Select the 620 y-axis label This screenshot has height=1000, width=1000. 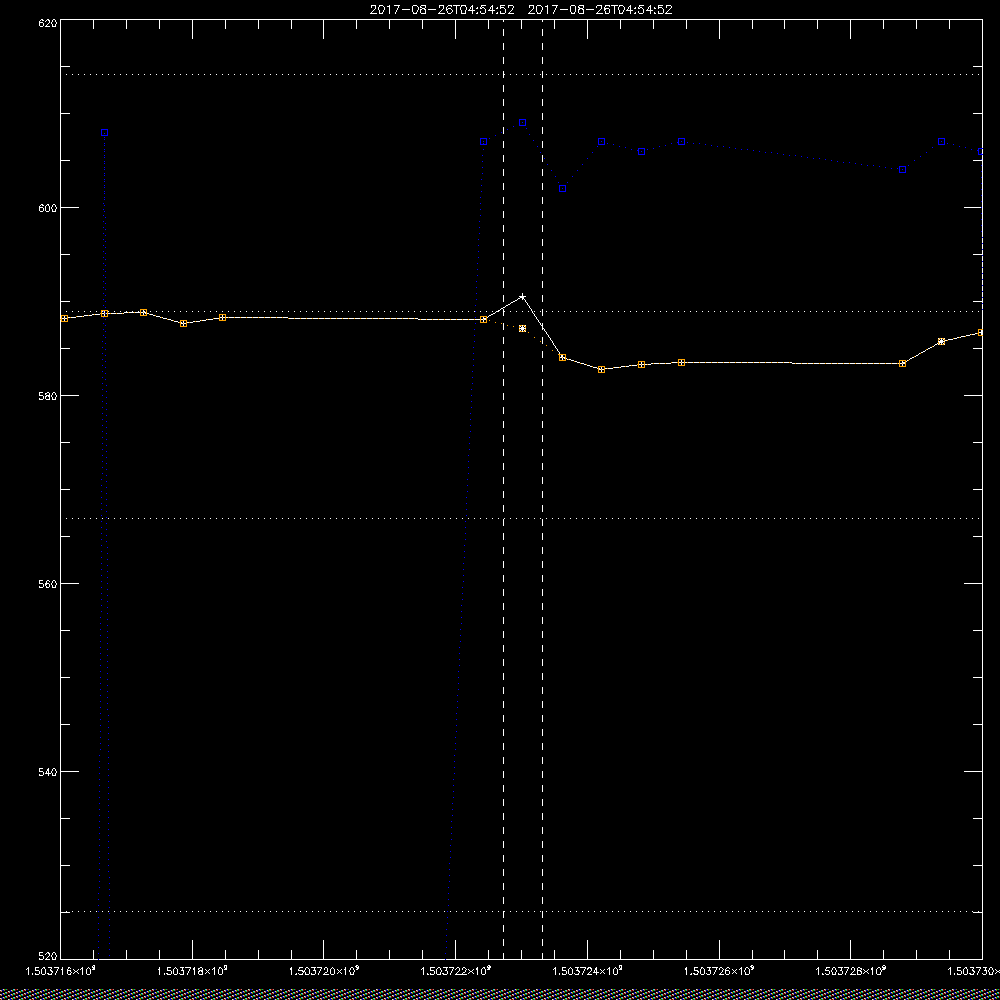[x=48, y=22]
